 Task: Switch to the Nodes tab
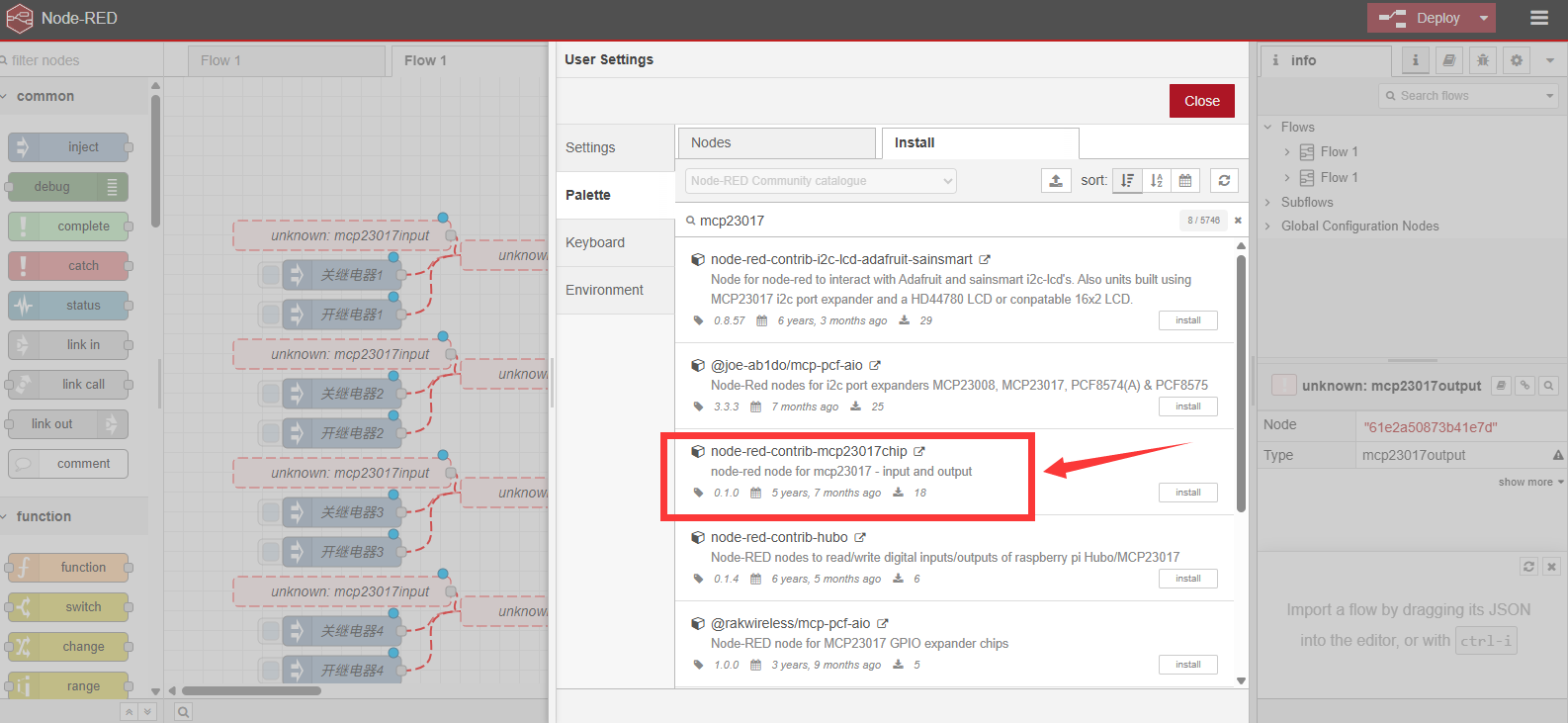(x=777, y=142)
